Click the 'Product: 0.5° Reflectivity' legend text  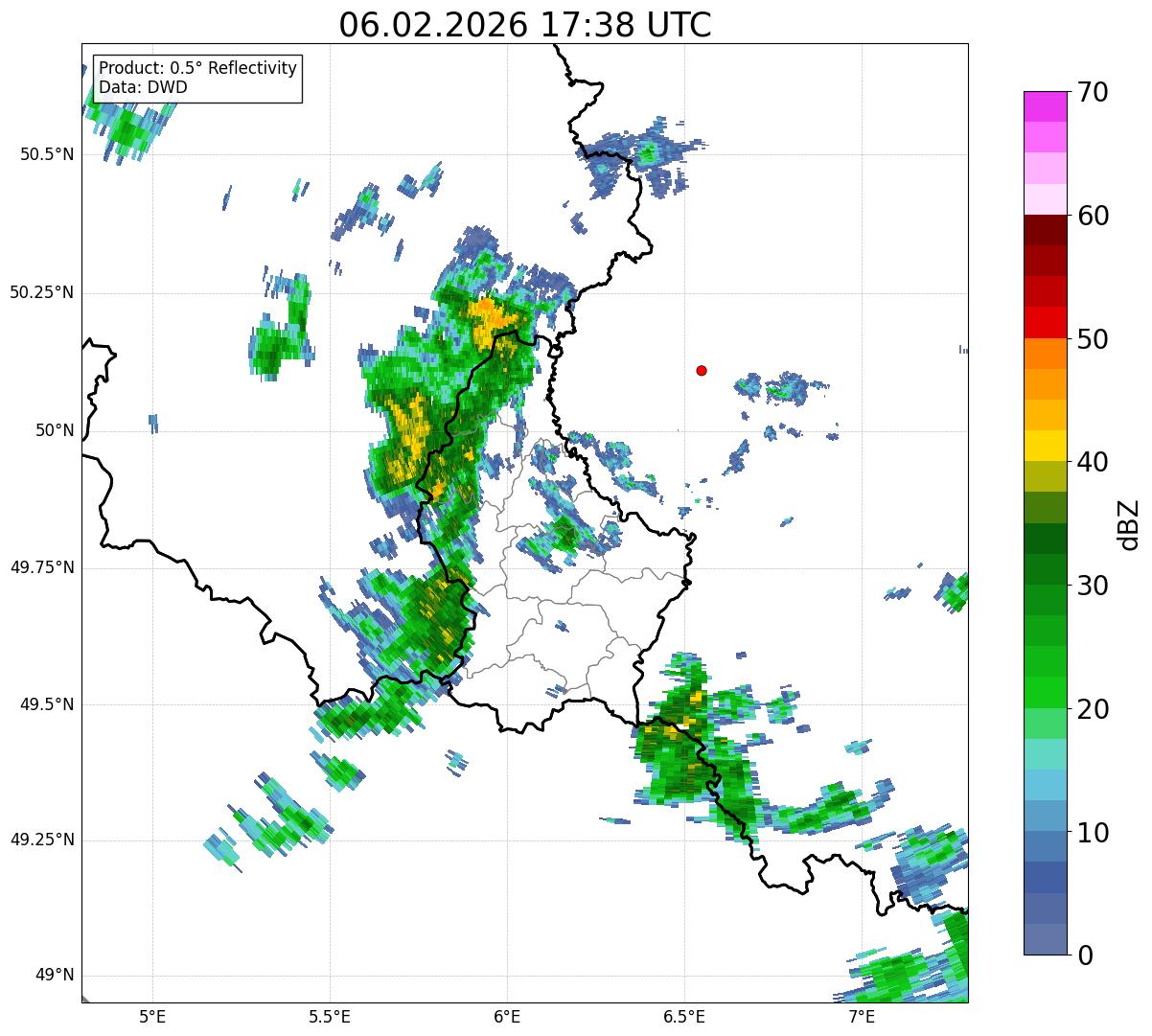(198, 69)
